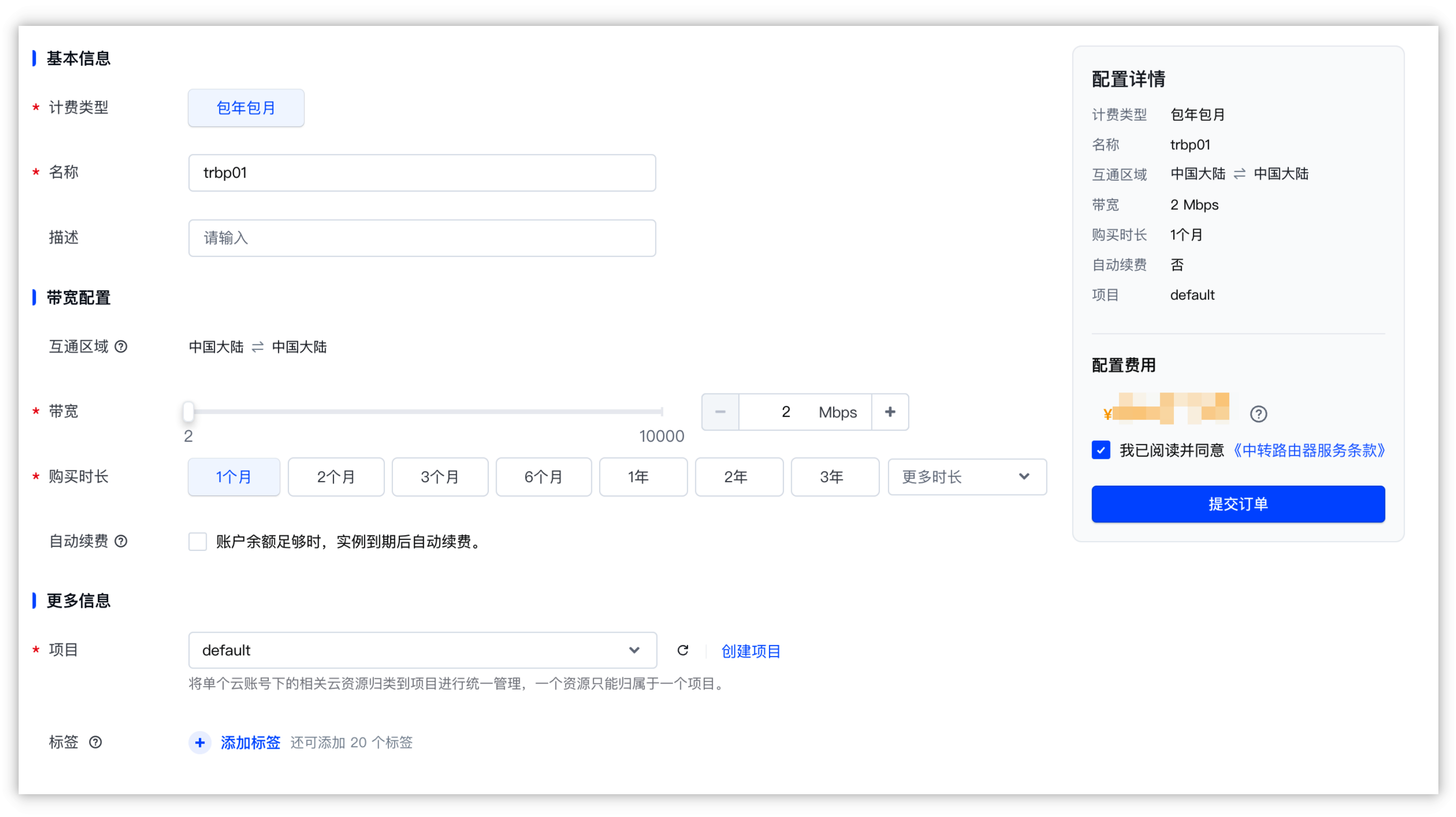
Task: Click the slider maximum label 10000
Action: click(661, 436)
